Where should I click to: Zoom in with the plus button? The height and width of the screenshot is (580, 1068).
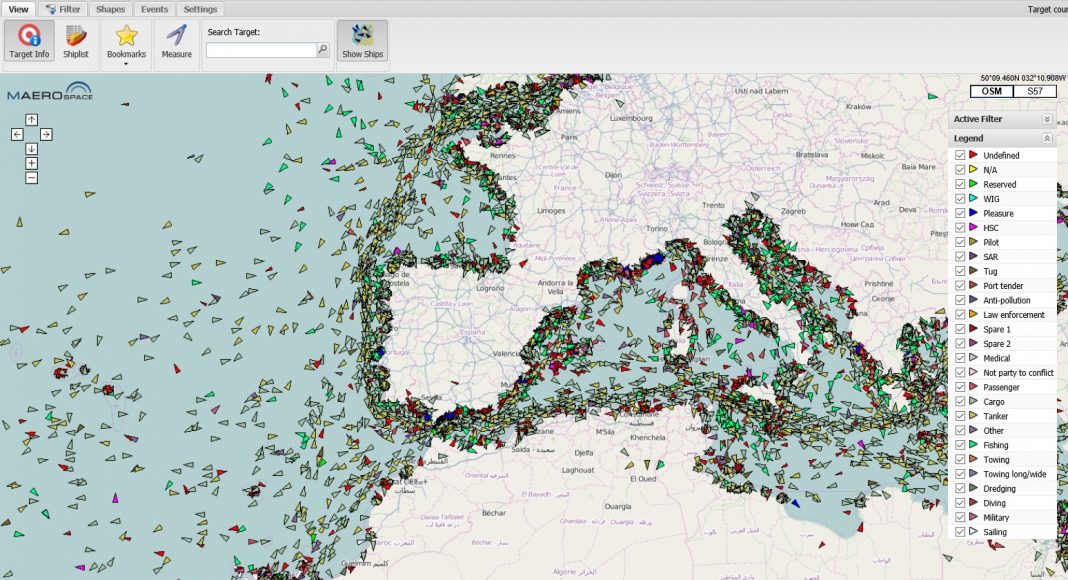point(31,163)
